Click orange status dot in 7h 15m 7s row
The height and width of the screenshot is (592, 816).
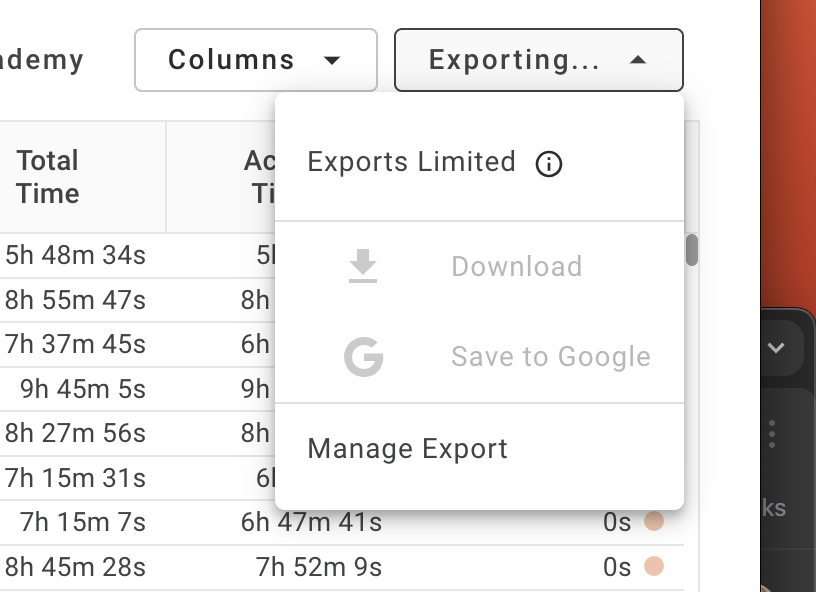(654, 521)
